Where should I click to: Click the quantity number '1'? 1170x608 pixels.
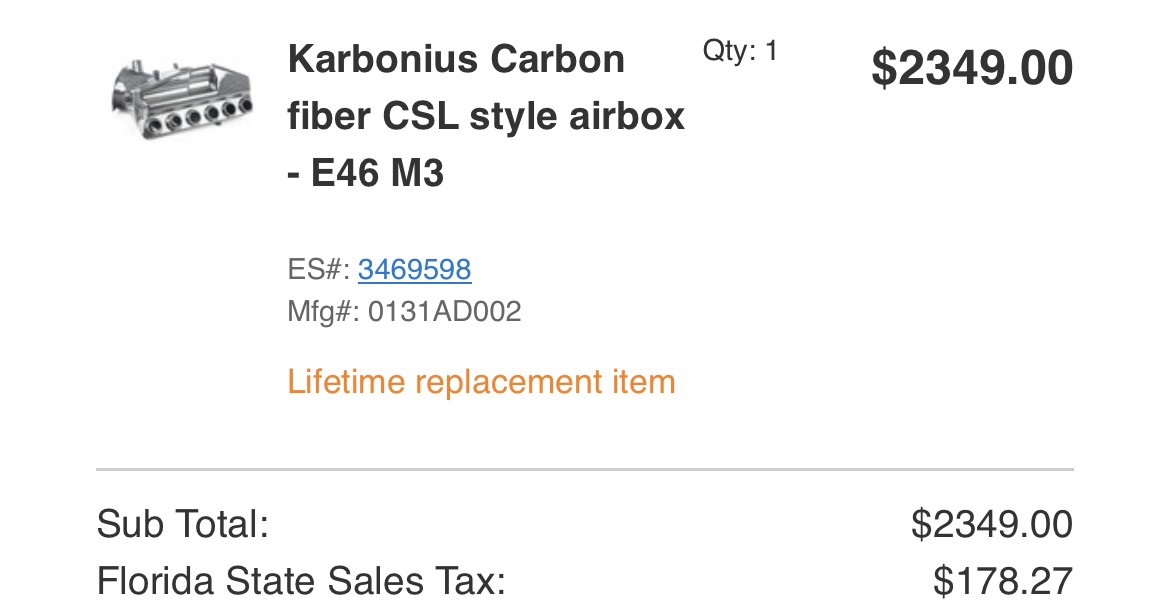[770, 51]
